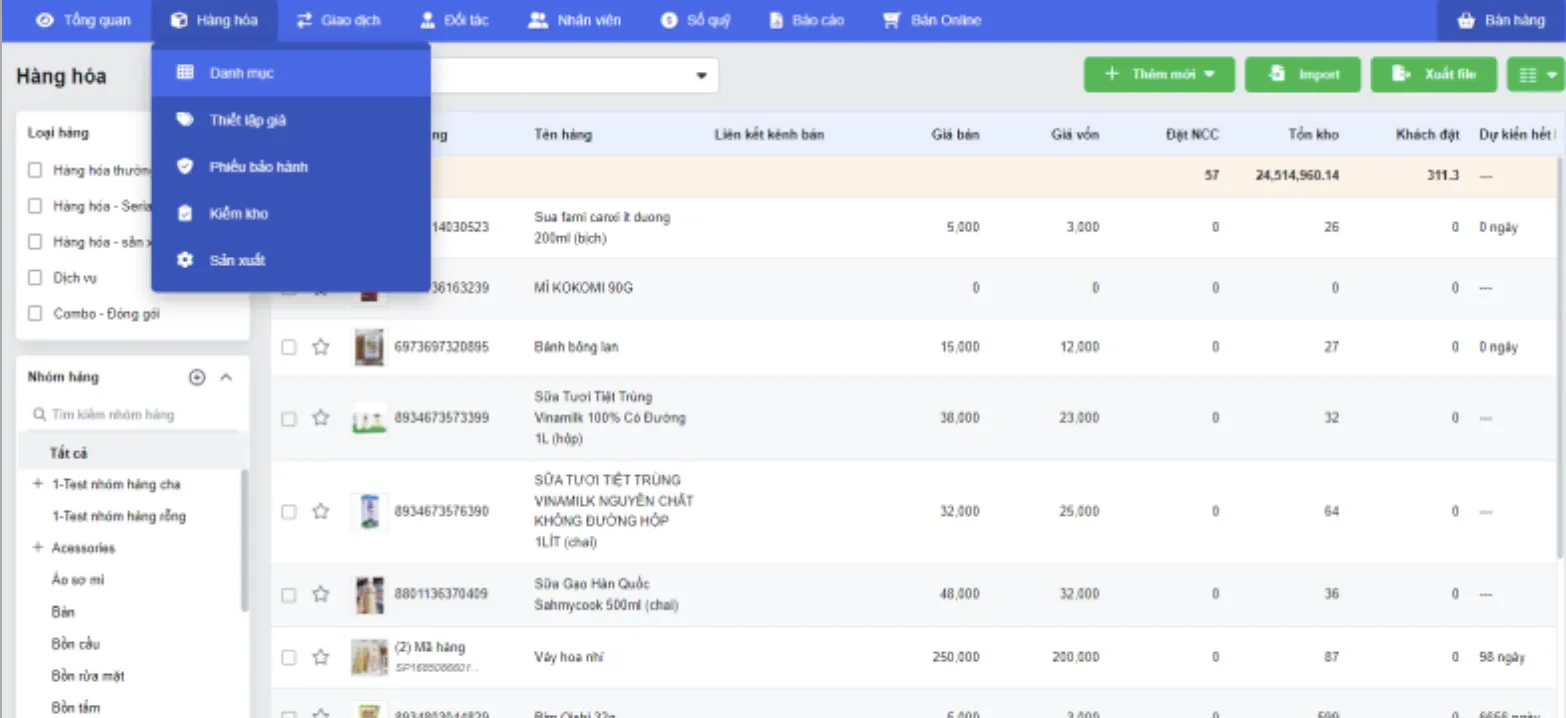Image resolution: width=1566 pixels, height=718 pixels.
Task: Star the Váy hoa nhí product
Action: [320, 658]
